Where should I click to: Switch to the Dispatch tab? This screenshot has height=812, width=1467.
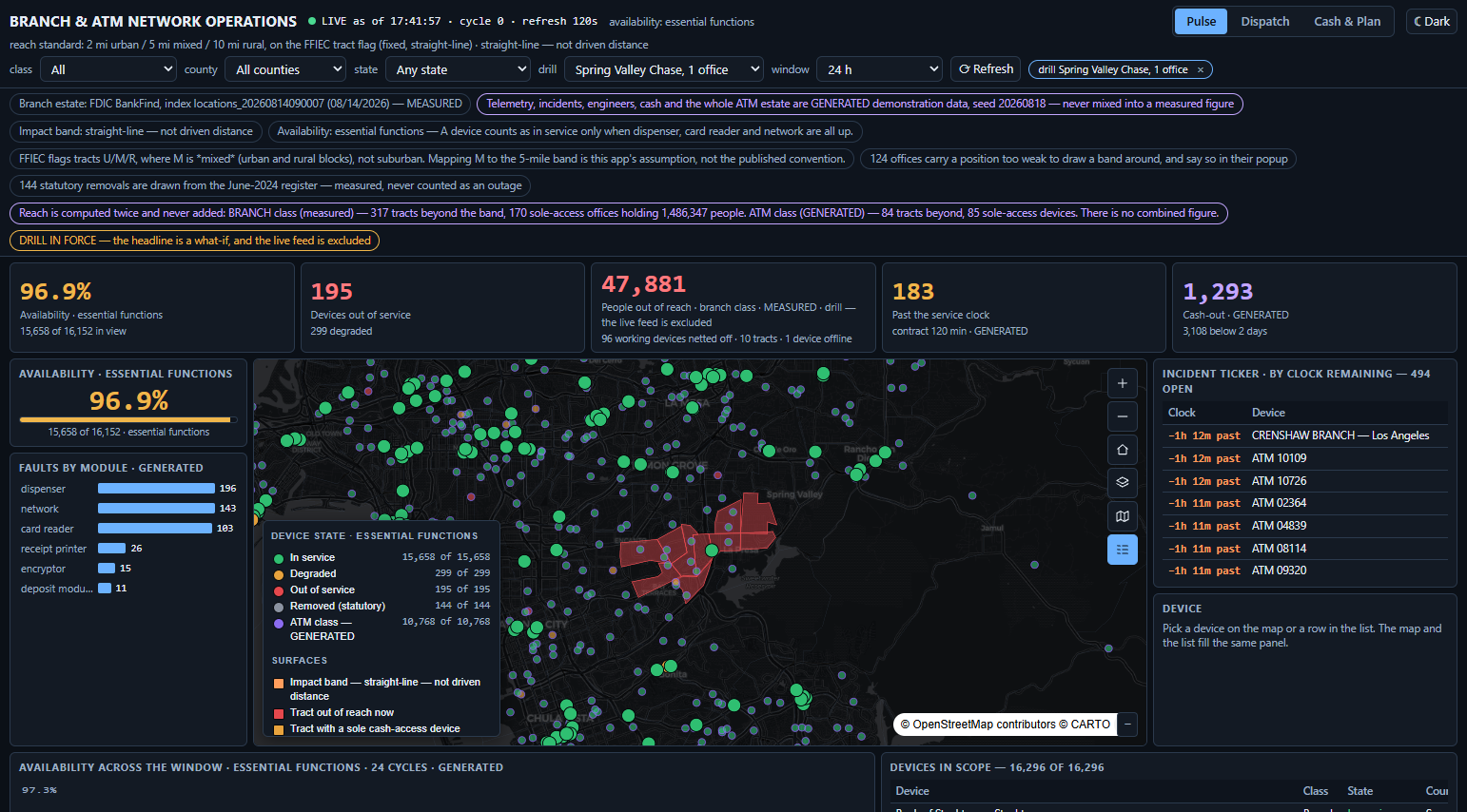coord(1265,21)
